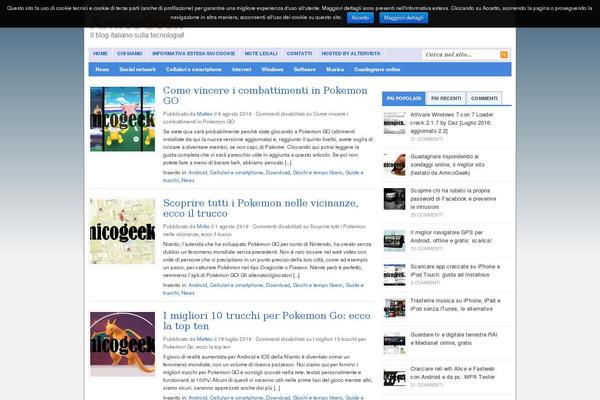
Task: Open the CONTATTI page
Action: point(299,54)
